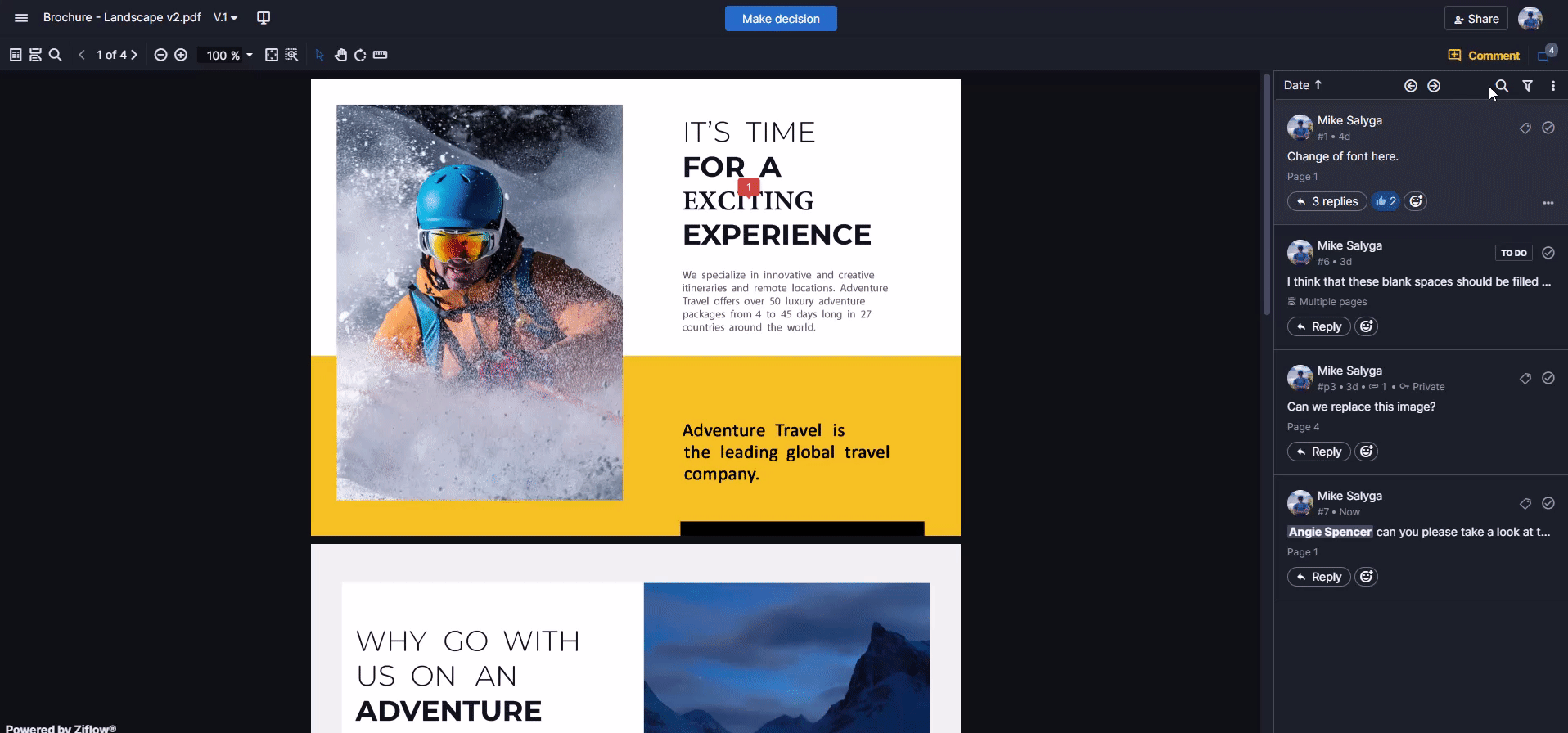Open the comments panel more options menu
This screenshot has height=733, width=1568.
point(1553,86)
